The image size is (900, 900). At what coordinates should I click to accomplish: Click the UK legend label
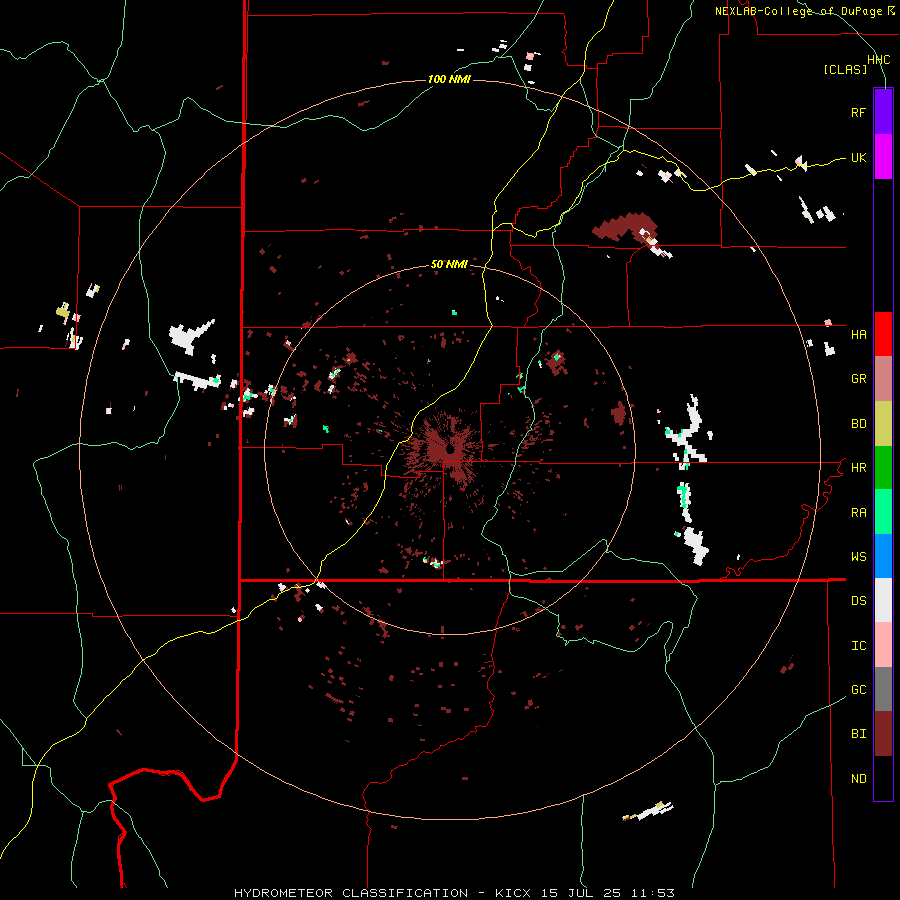click(x=858, y=157)
